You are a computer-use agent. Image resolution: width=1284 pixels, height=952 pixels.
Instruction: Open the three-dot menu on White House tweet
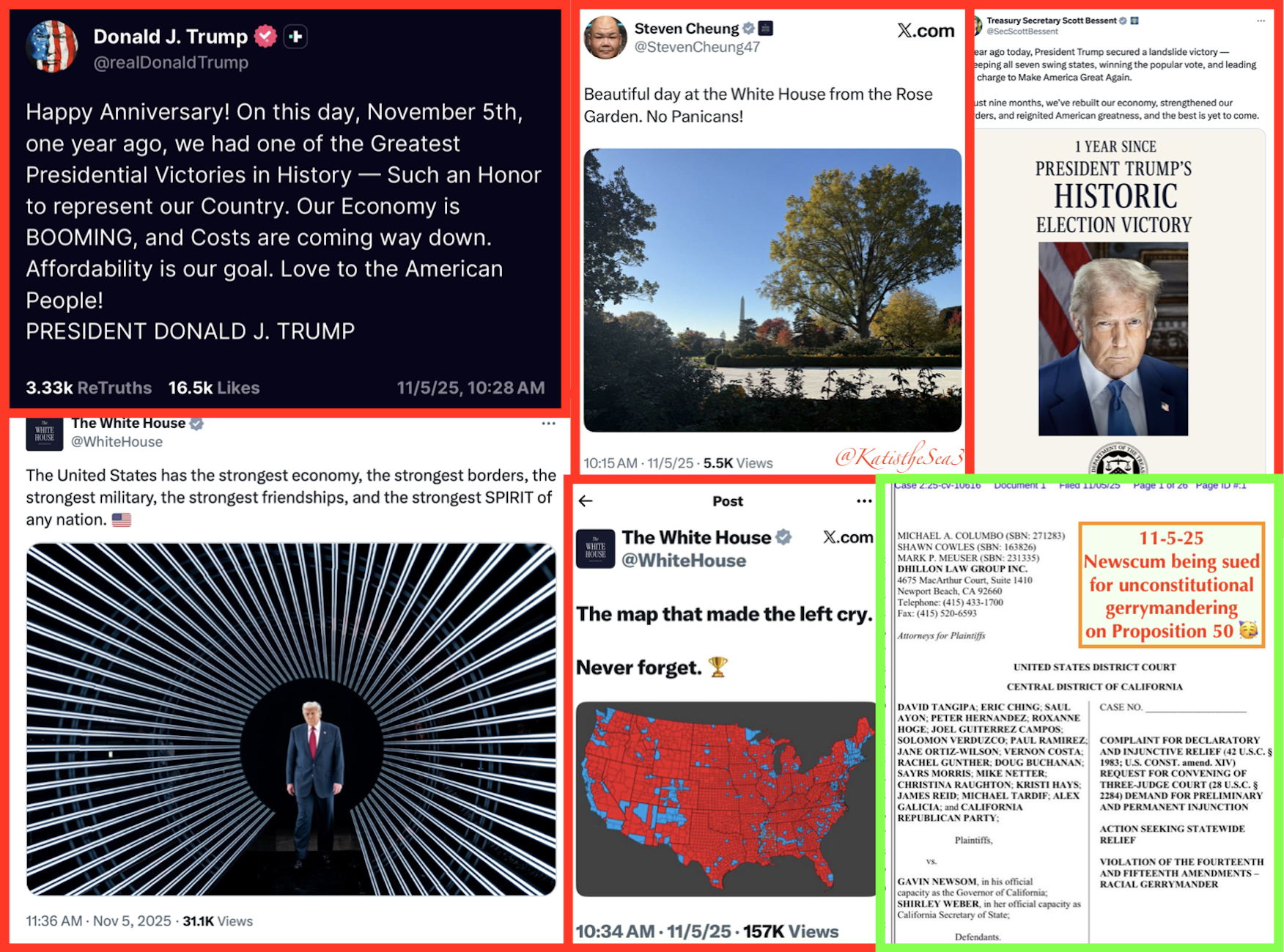(548, 424)
